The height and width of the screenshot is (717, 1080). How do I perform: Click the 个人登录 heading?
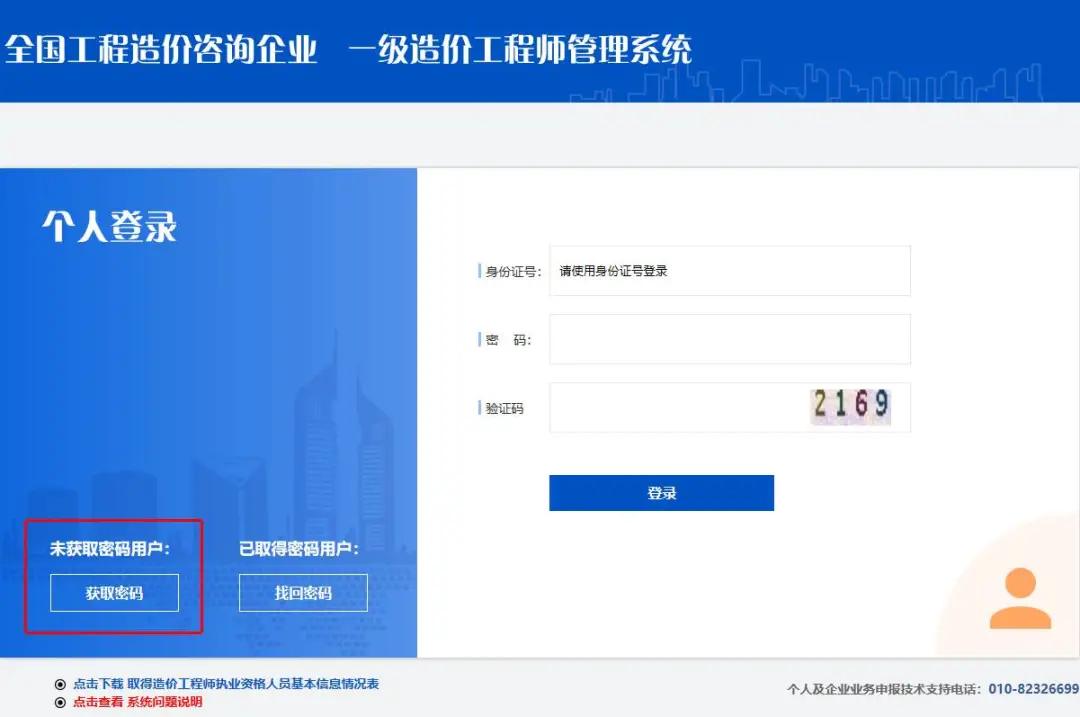click(x=110, y=227)
